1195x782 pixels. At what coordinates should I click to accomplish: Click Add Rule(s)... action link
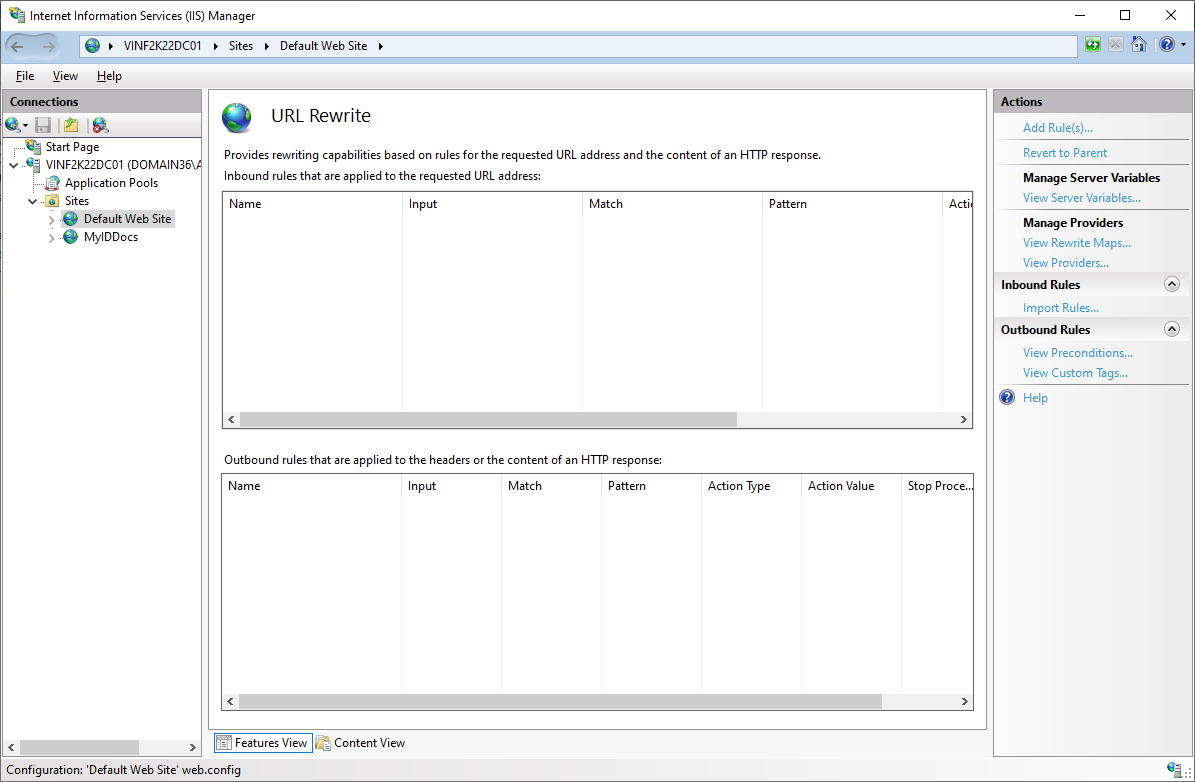[x=1058, y=128]
